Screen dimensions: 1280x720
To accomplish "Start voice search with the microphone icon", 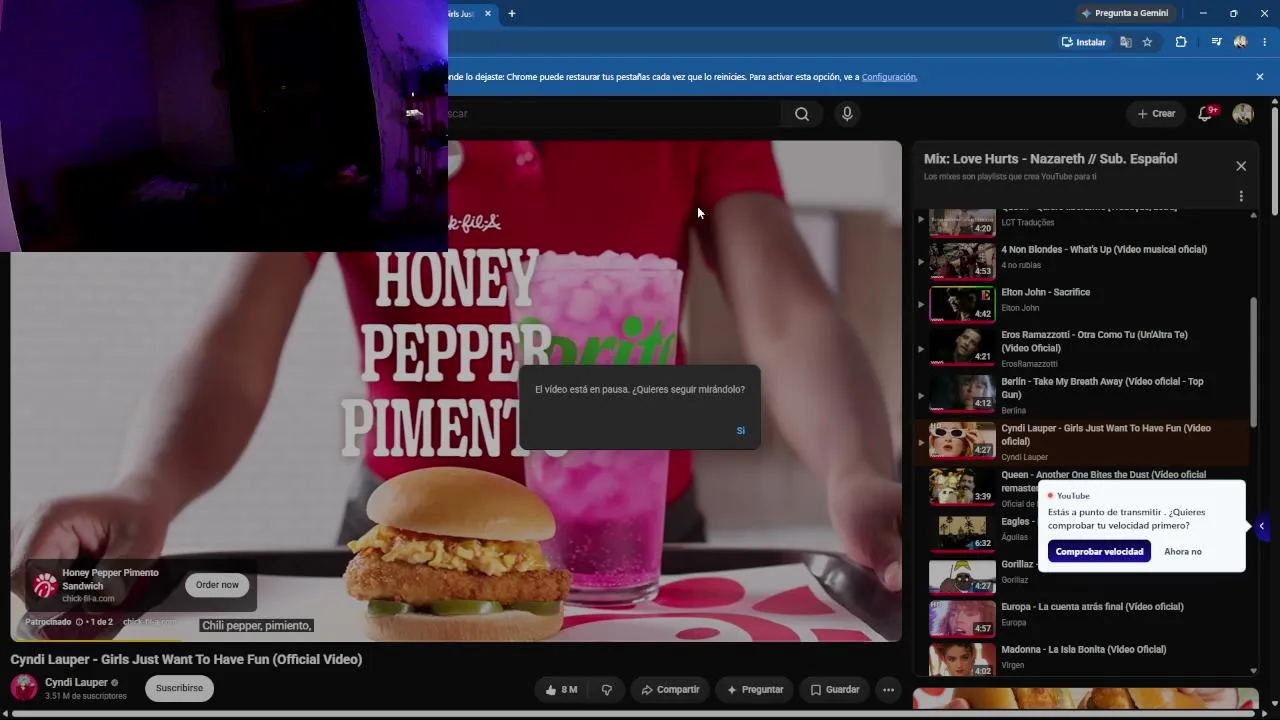I will 847,114.
